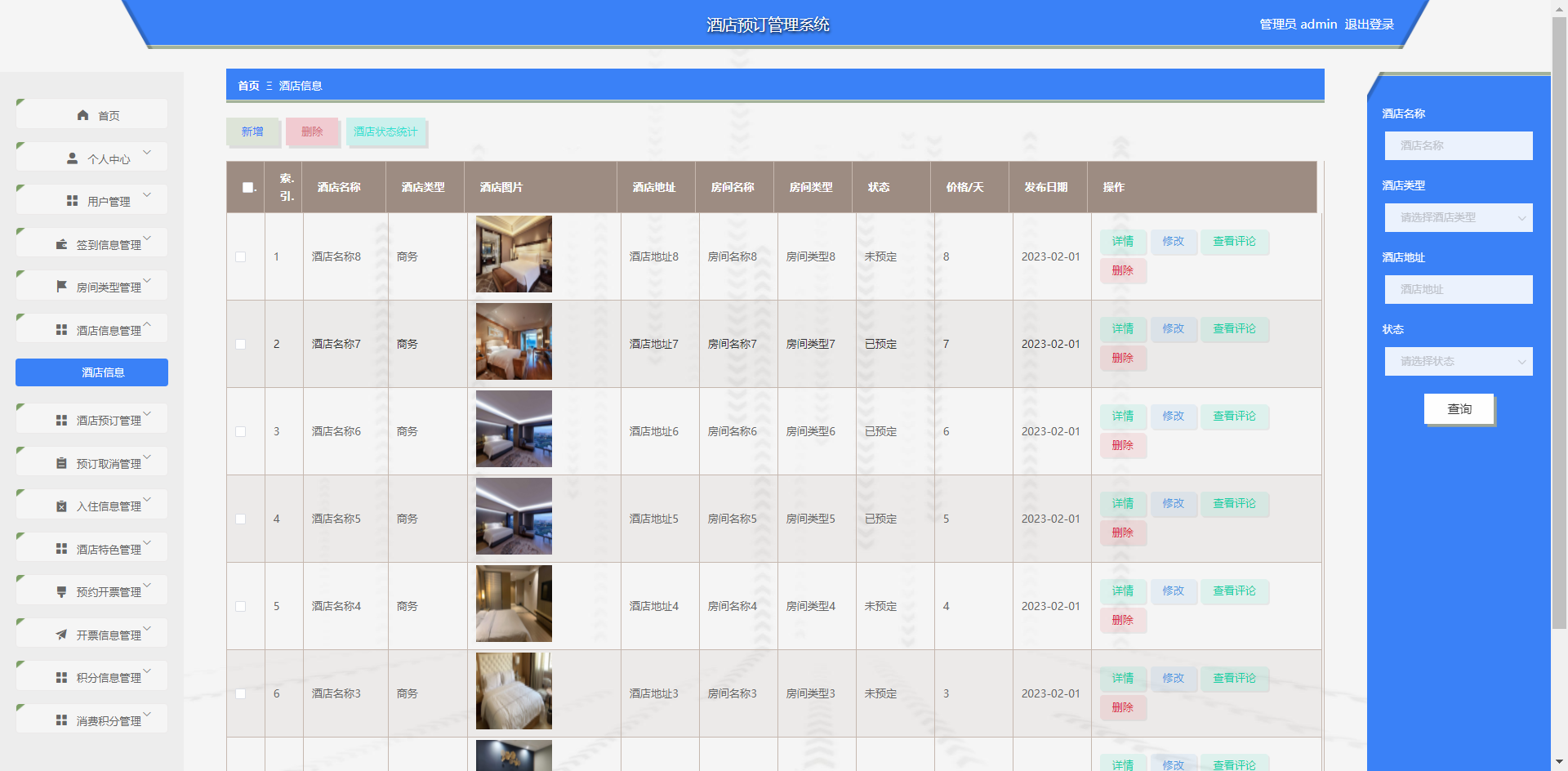This screenshot has width=1568, height=771.
Task: Click the 酒店名称 column header
Action: [x=339, y=187]
